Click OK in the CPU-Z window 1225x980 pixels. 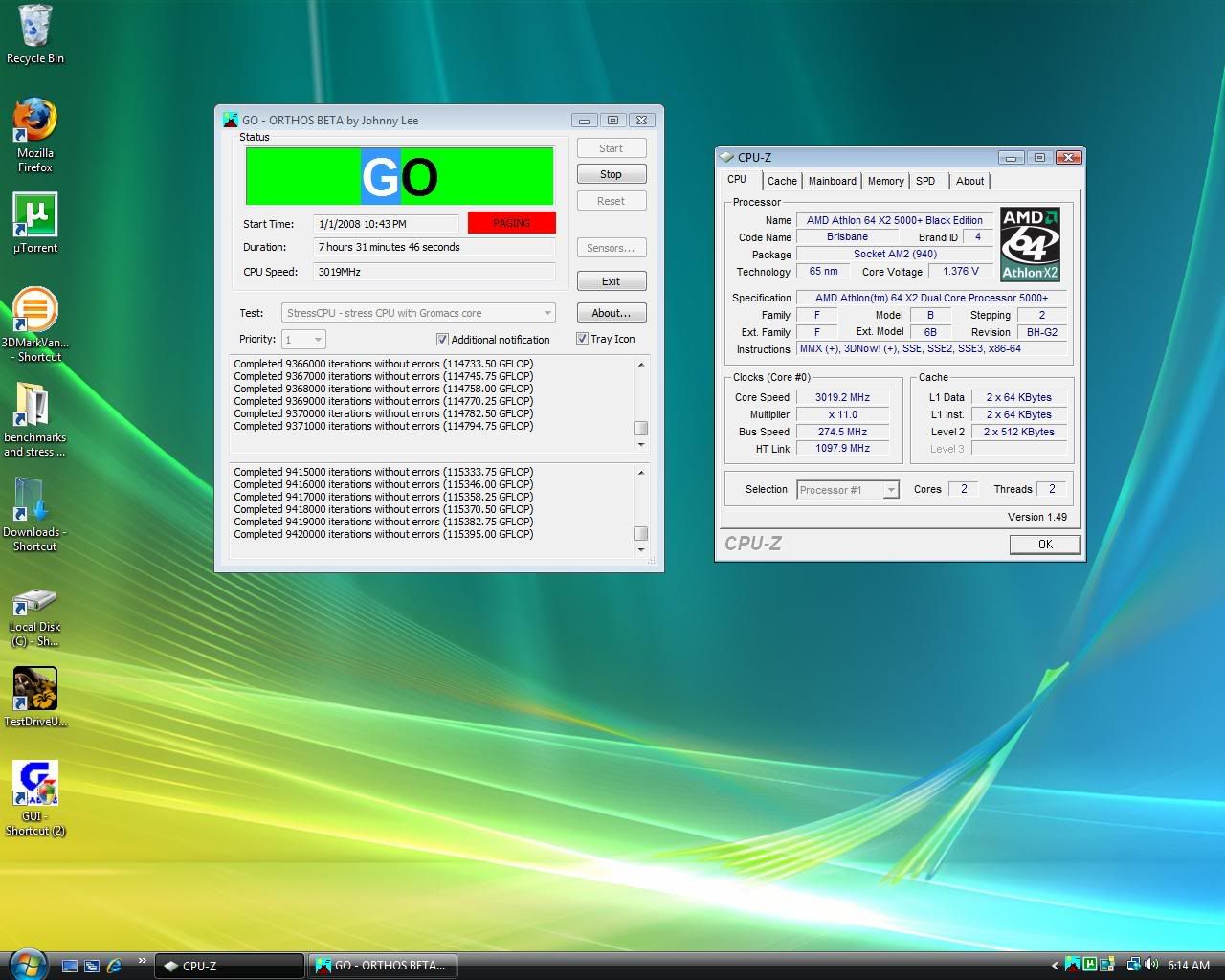(x=1045, y=544)
